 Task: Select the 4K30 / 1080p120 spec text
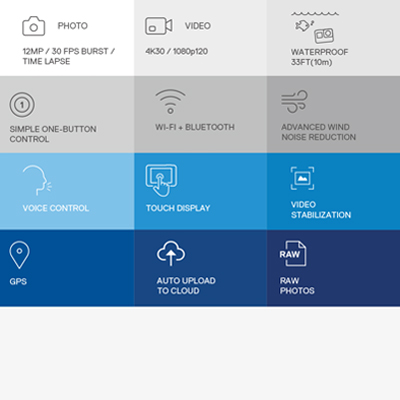click(176, 51)
